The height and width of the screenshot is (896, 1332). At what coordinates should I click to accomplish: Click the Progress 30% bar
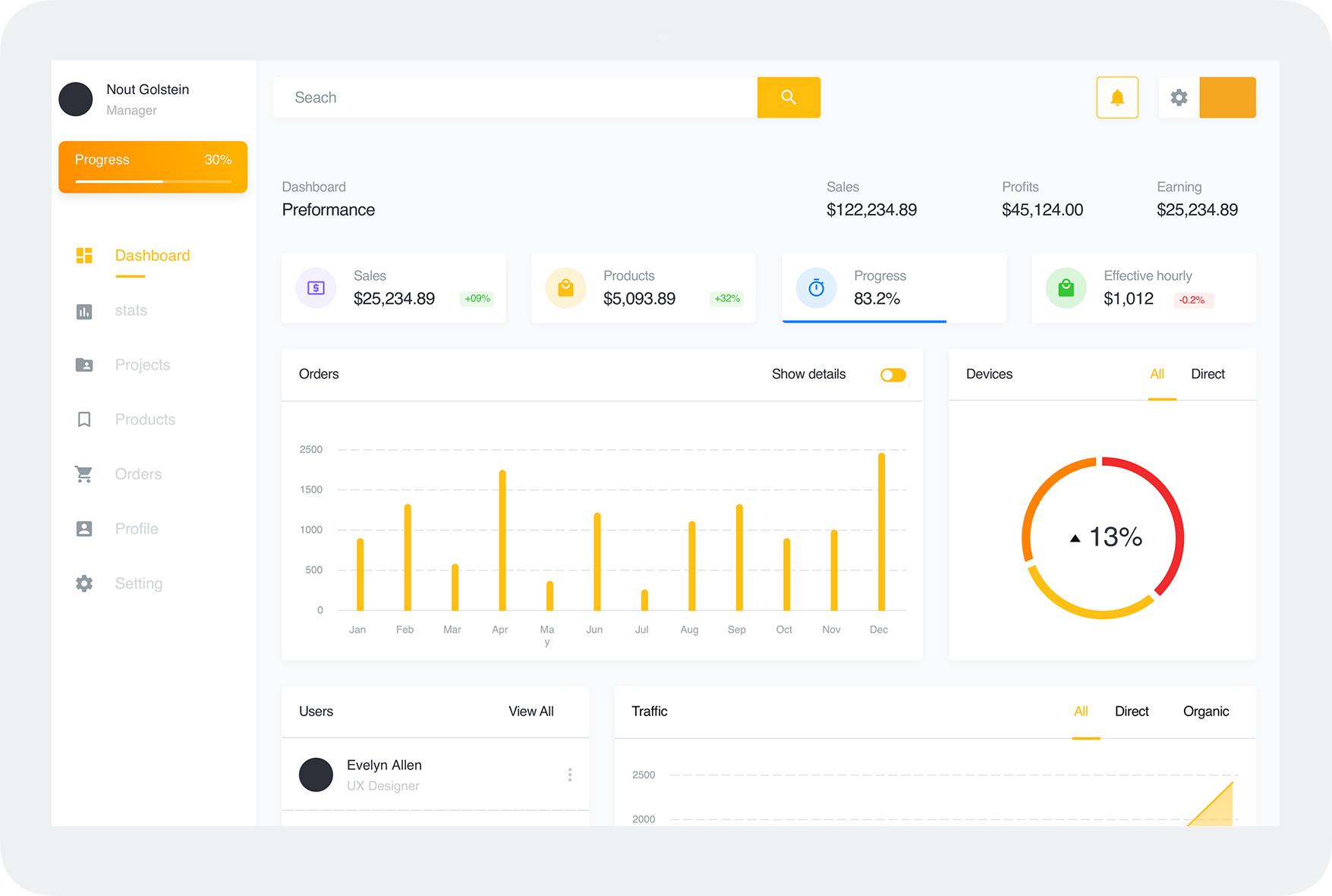click(x=153, y=167)
